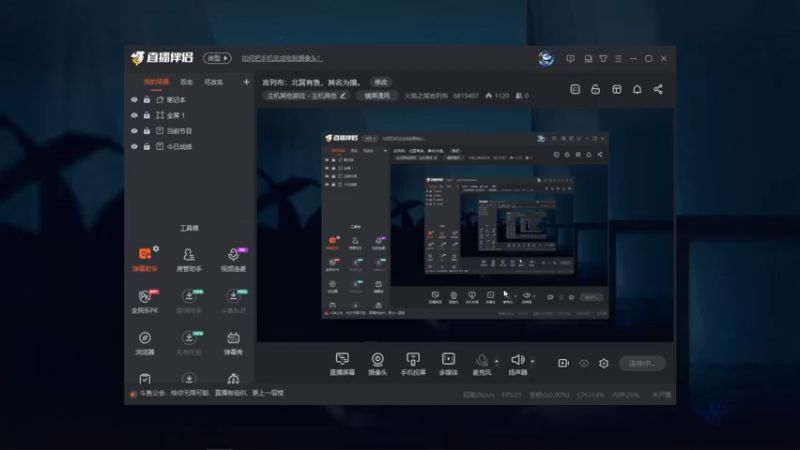Start recording with the video record icon
This screenshot has width=800, height=450.
pos(563,363)
